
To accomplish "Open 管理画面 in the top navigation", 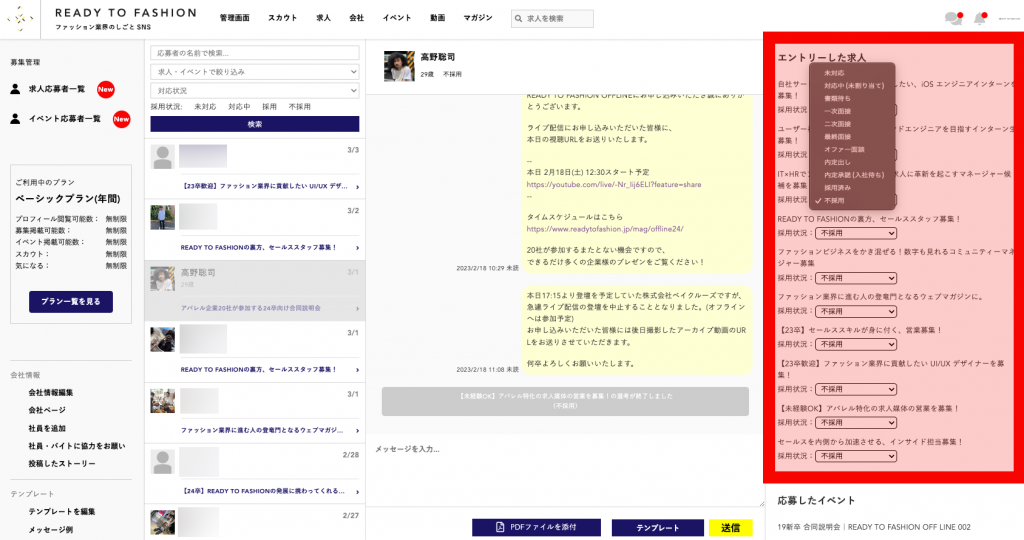I will pyautogui.click(x=234, y=18).
